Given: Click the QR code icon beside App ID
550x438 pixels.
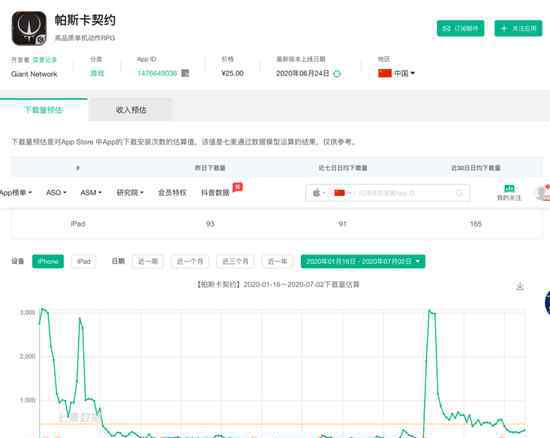Looking at the screenshot, I should coord(185,73).
